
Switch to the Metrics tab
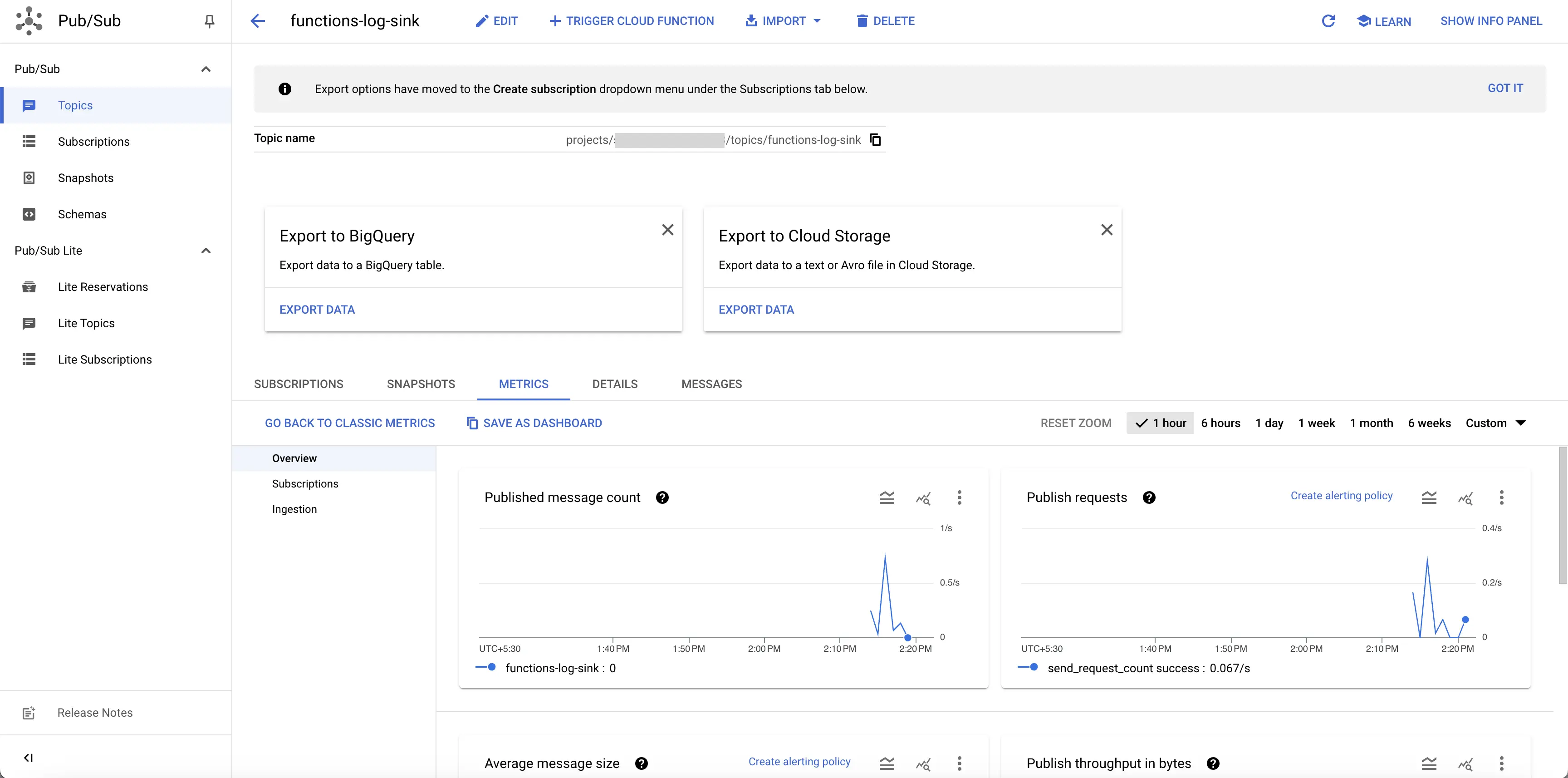pos(524,384)
